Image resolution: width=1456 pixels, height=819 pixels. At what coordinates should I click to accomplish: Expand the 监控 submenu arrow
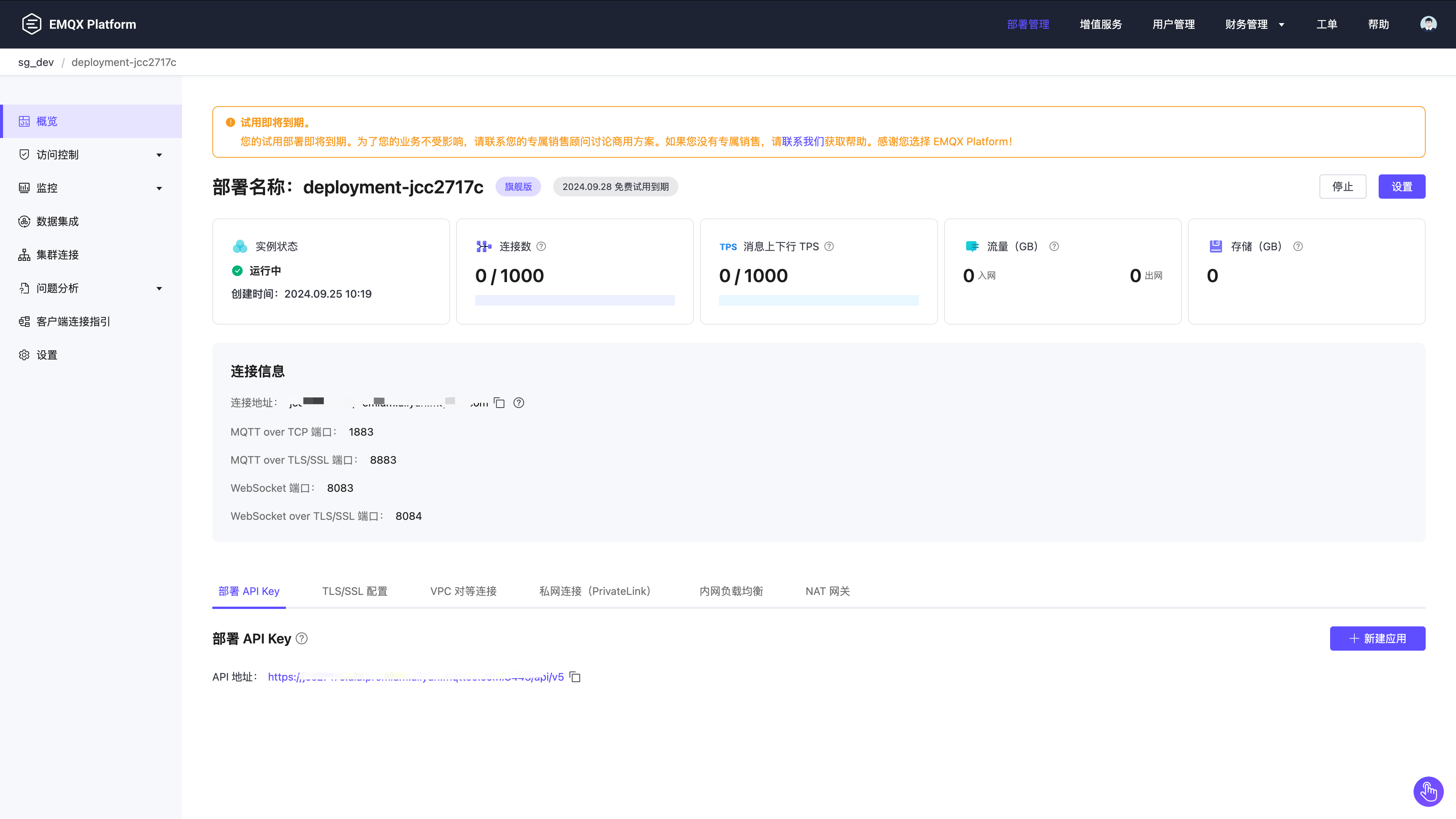[x=159, y=188]
